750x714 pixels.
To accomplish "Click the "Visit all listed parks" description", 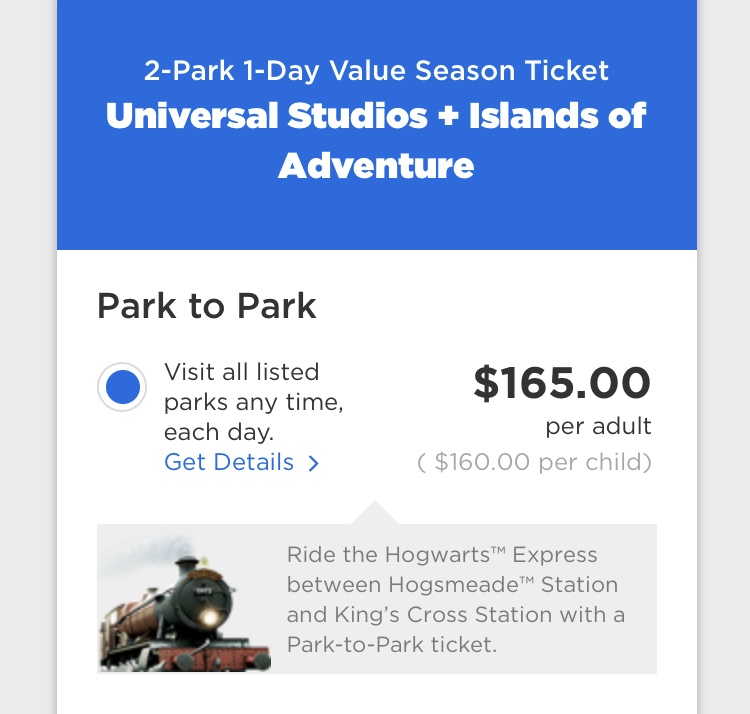I will tap(254, 402).
